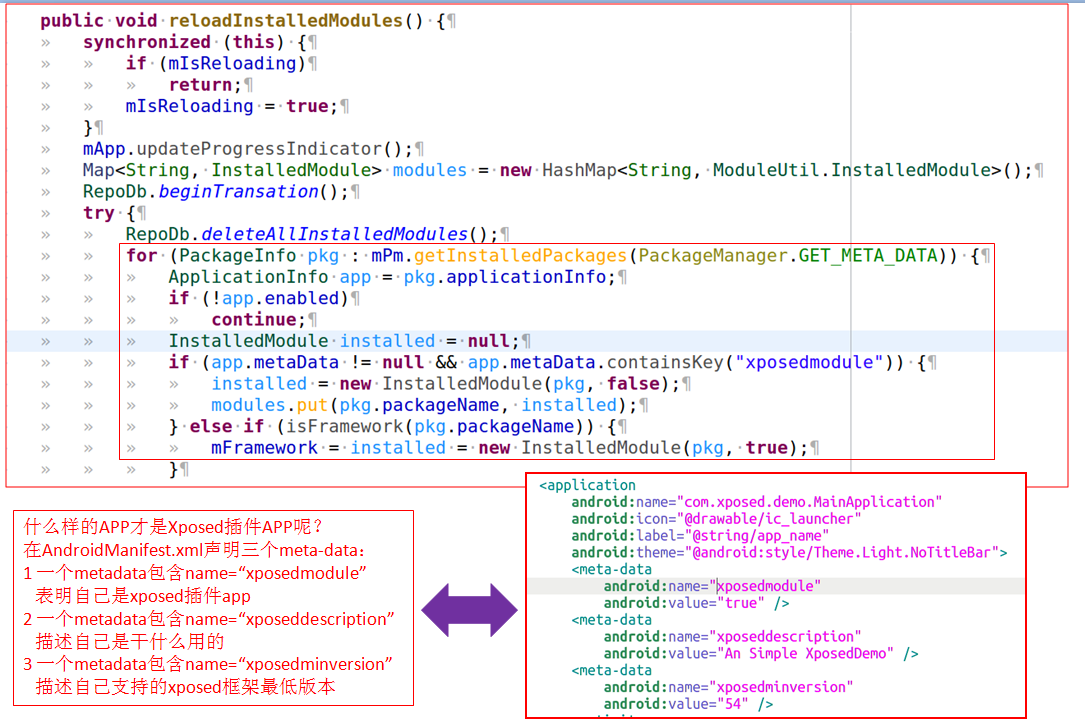Click the android:theme attribute line

(790, 552)
